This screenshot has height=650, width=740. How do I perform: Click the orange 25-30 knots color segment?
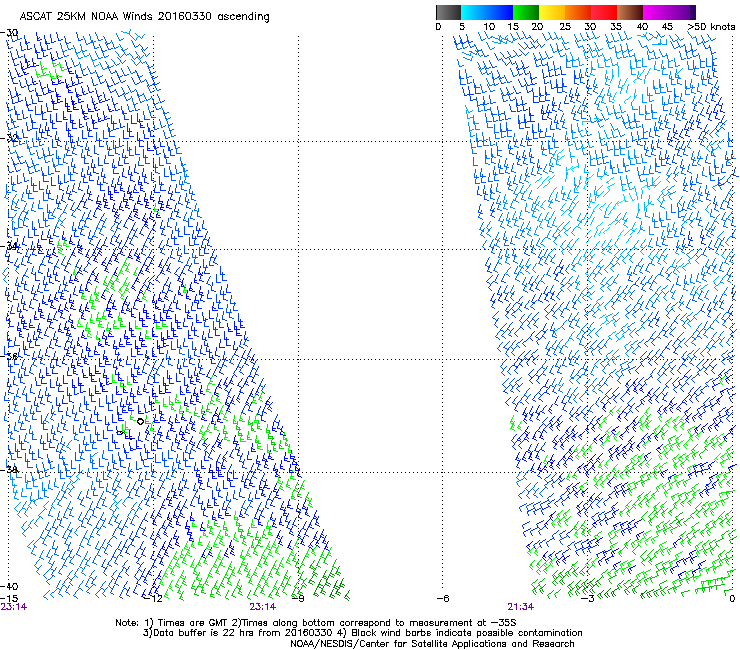point(578,12)
